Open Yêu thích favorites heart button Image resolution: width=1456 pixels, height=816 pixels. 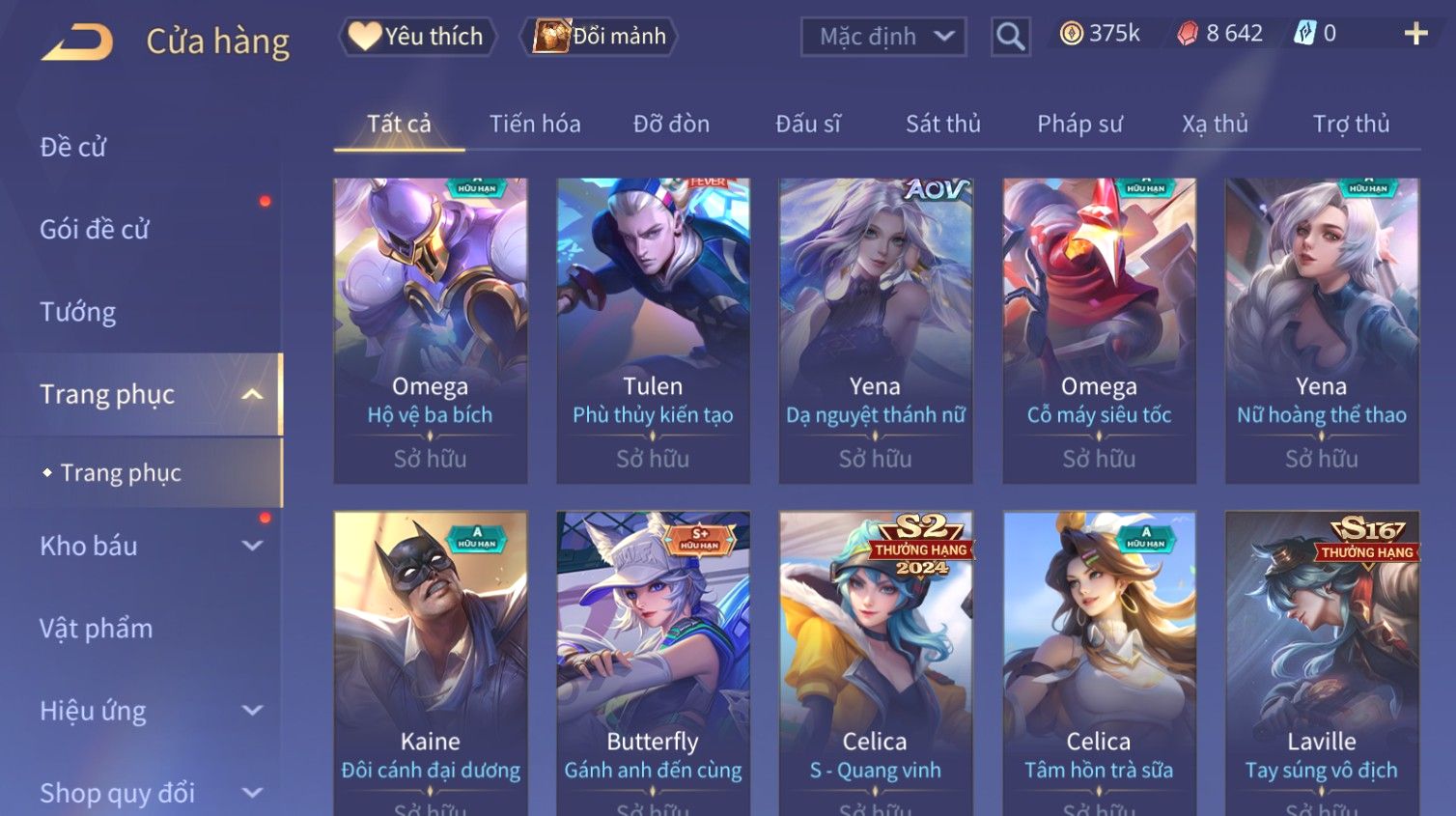pyautogui.click(x=417, y=37)
